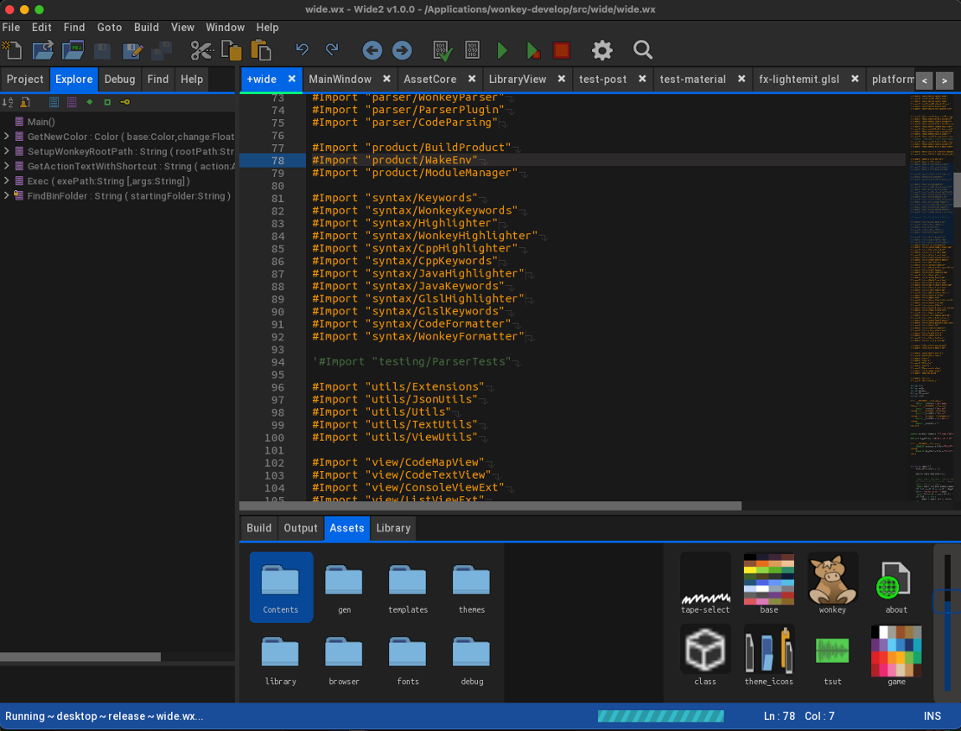Click the > button to reveal hidden editor tabs
Image resolution: width=961 pixels, height=731 pixels.
point(944,80)
